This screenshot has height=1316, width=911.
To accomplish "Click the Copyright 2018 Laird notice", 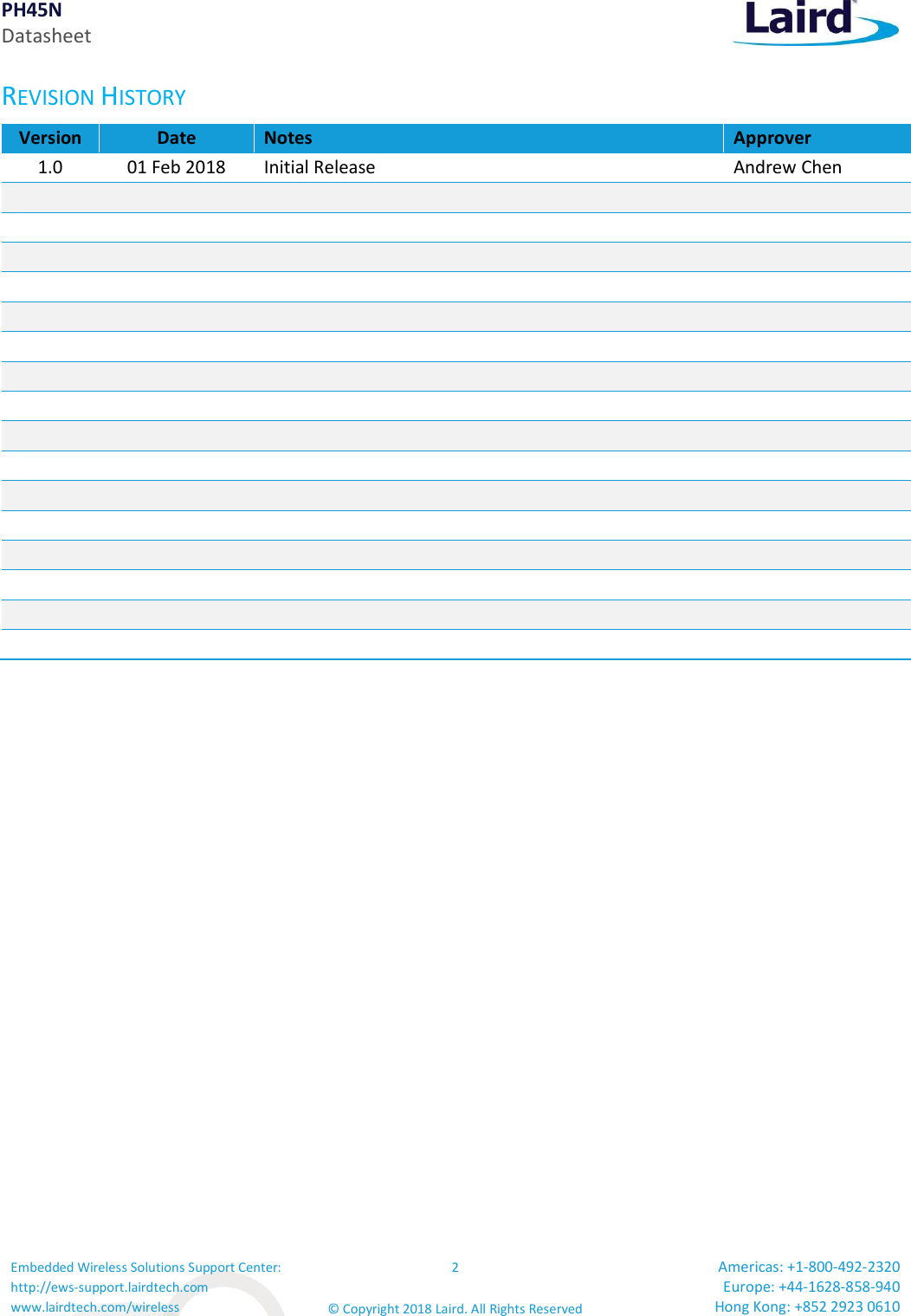I will pos(455,1308).
